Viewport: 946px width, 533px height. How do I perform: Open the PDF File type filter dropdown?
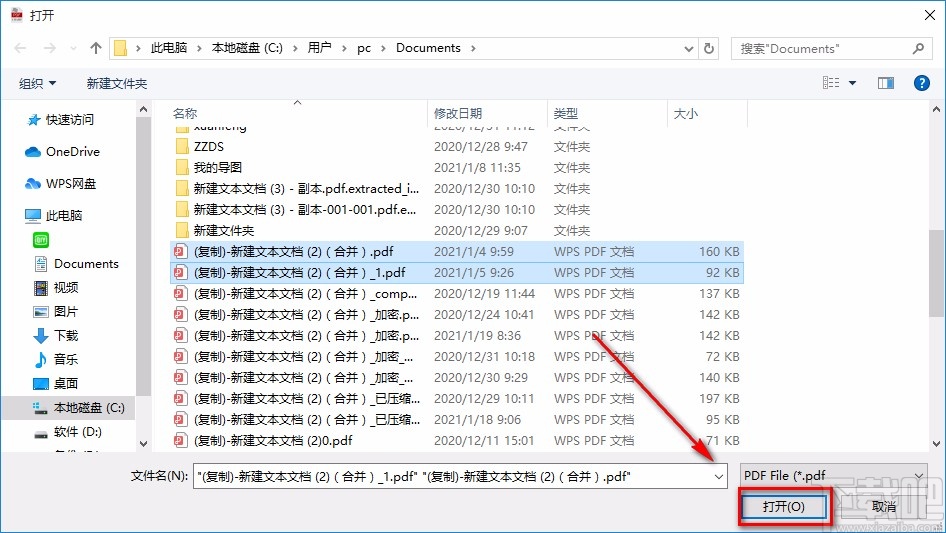click(x=834, y=476)
